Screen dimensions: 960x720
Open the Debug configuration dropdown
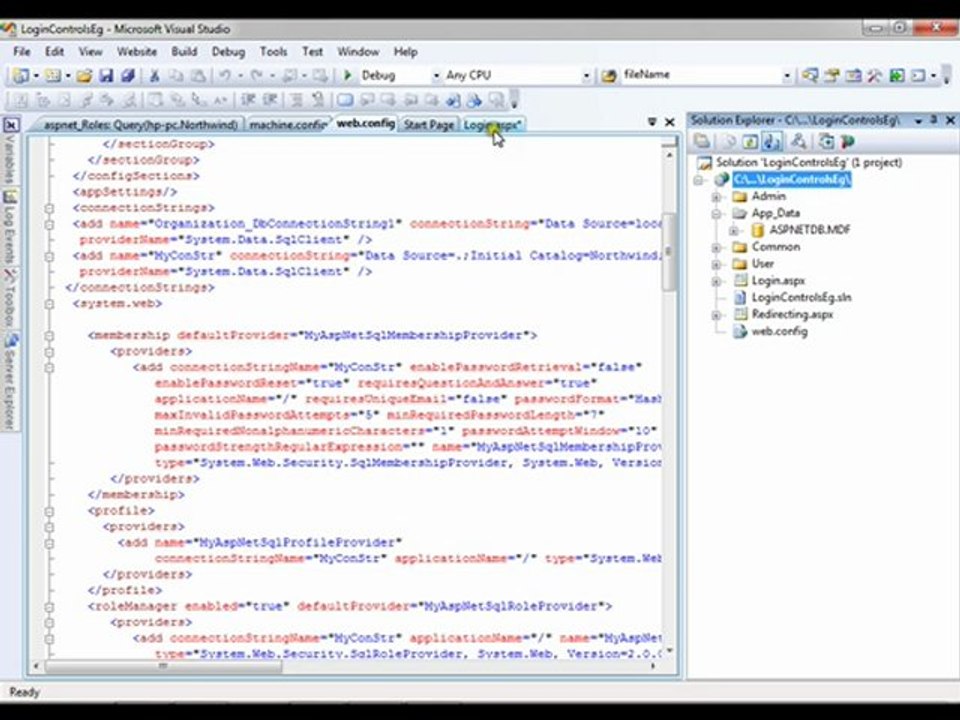click(436, 75)
